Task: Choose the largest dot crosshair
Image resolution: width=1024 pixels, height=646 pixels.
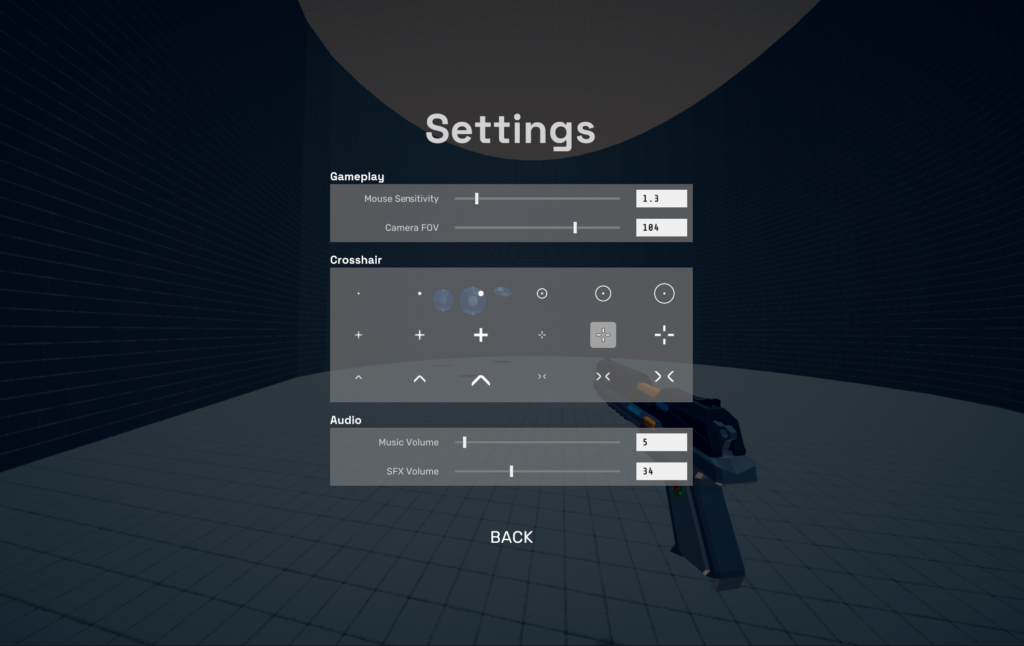Action: click(x=481, y=293)
